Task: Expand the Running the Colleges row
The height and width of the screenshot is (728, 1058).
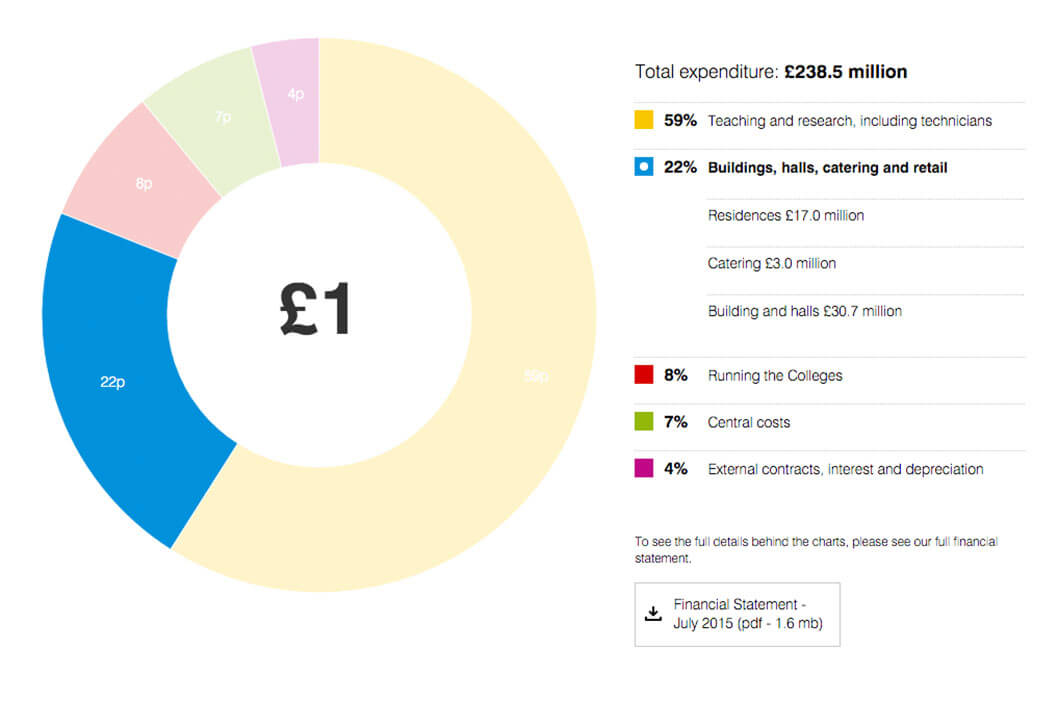Action: [775, 376]
